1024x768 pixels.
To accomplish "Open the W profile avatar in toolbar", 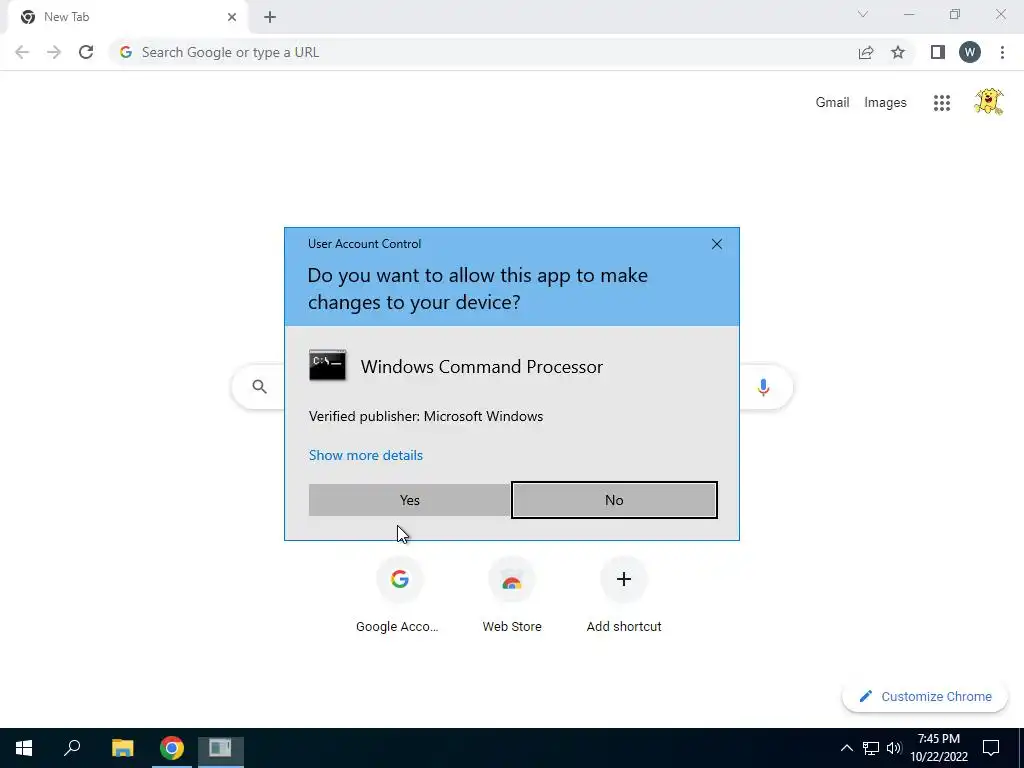I will tap(970, 52).
